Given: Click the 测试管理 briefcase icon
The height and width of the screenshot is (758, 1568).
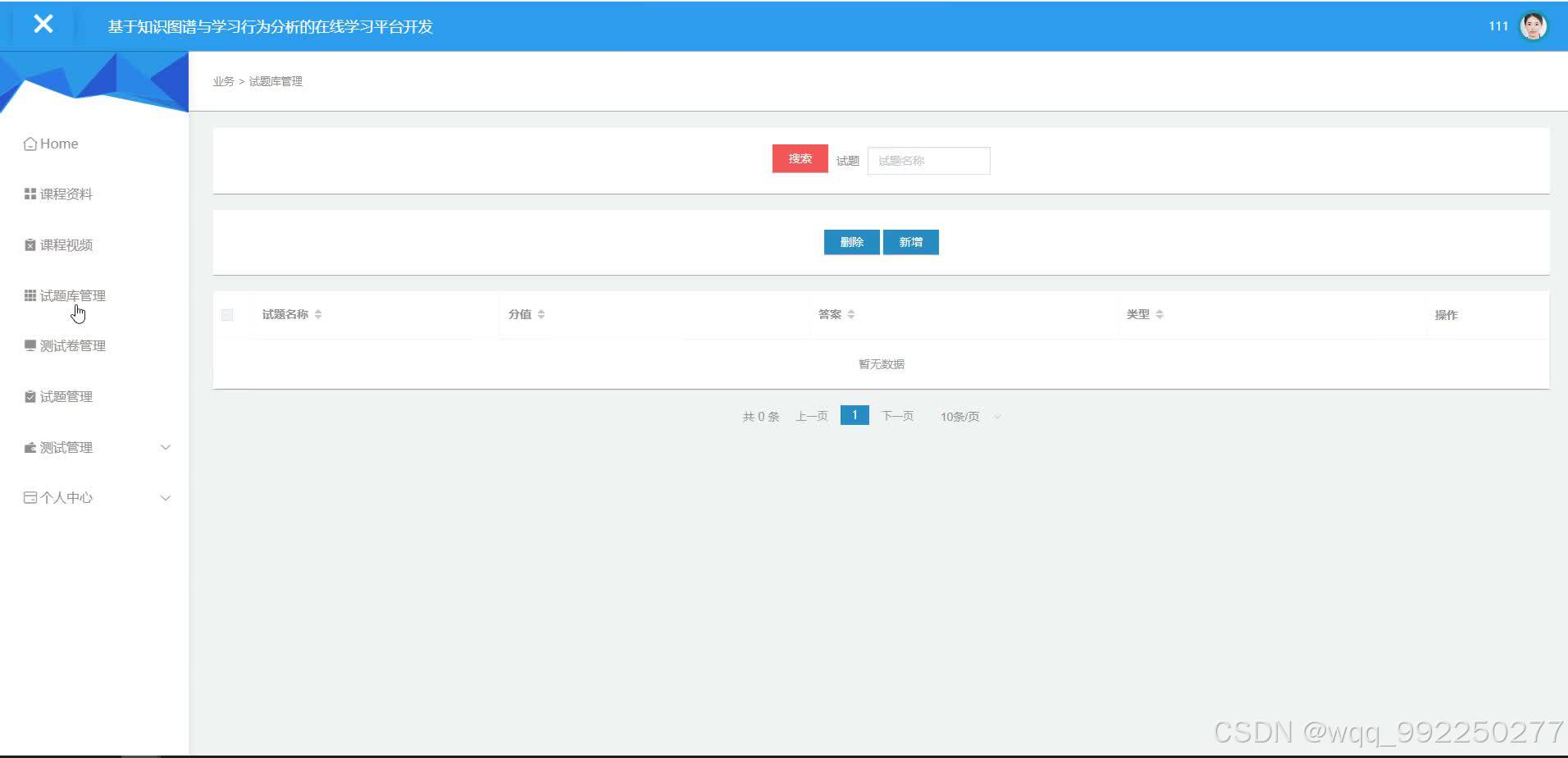Looking at the screenshot, I should [30, 447].
